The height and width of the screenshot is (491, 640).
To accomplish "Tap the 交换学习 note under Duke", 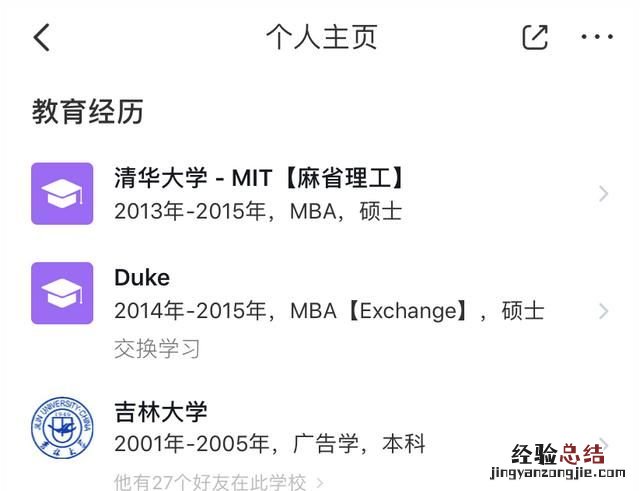I will (157, 348).
